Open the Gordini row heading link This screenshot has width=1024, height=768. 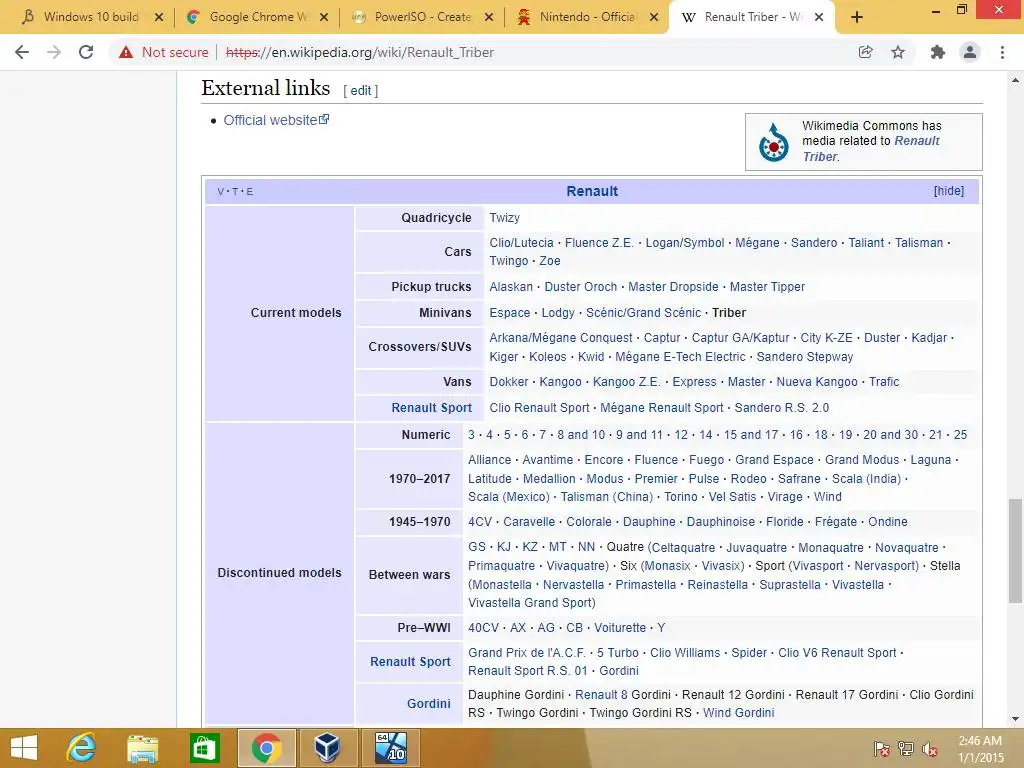(428, 703)
